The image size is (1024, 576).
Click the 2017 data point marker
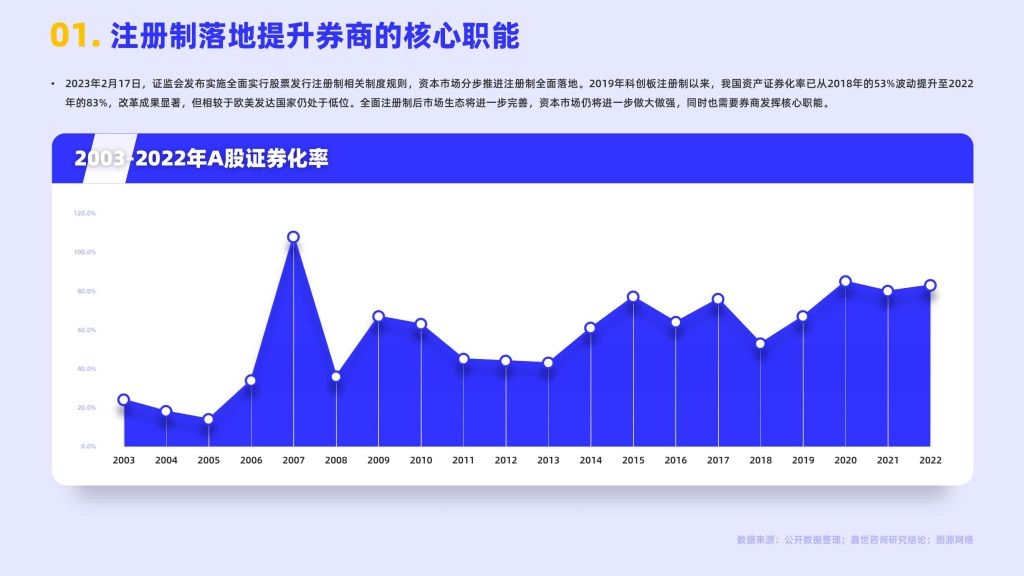tap(718, 299)
